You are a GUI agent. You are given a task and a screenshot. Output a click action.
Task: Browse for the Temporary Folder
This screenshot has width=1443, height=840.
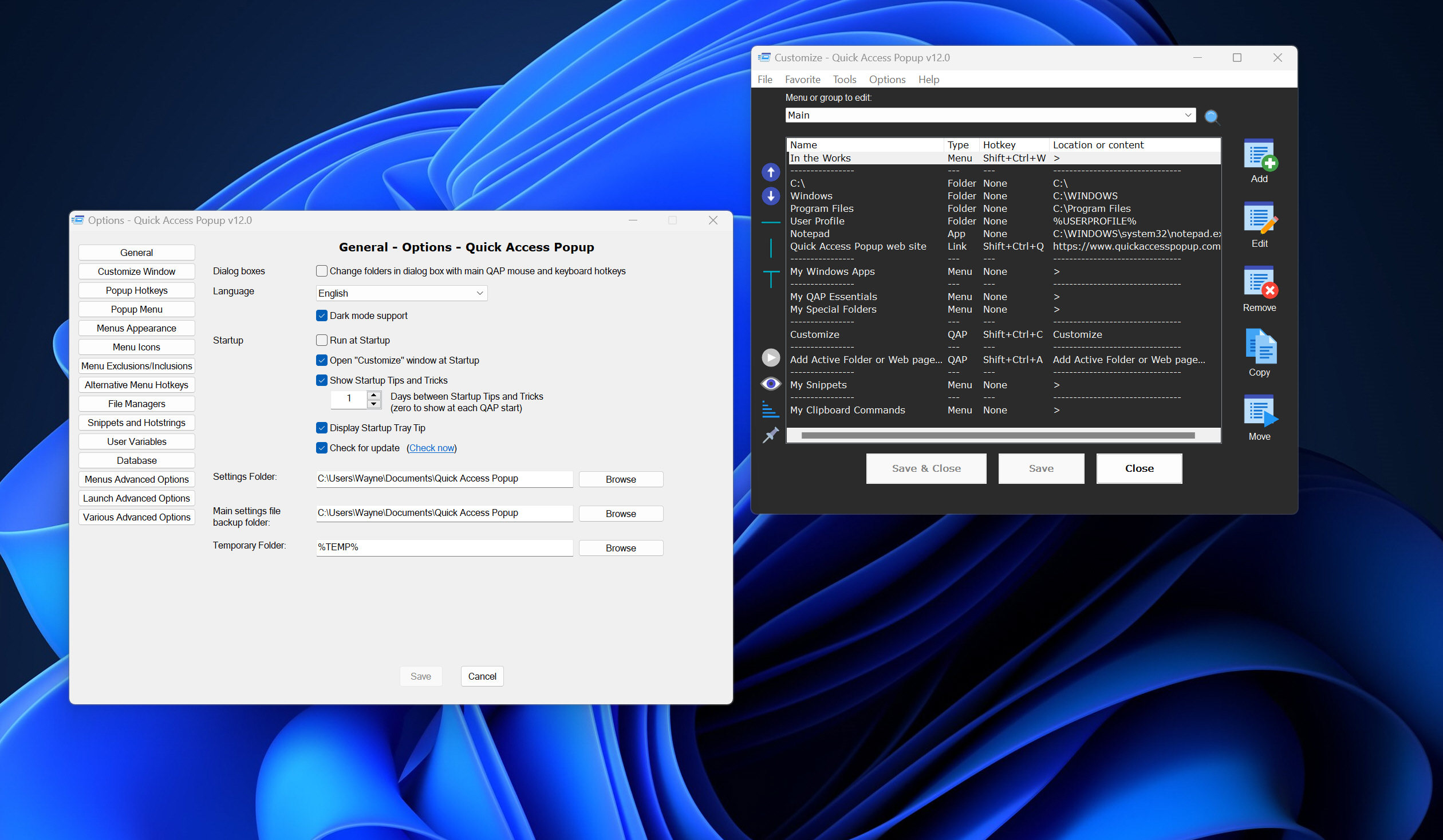(621, 547)
